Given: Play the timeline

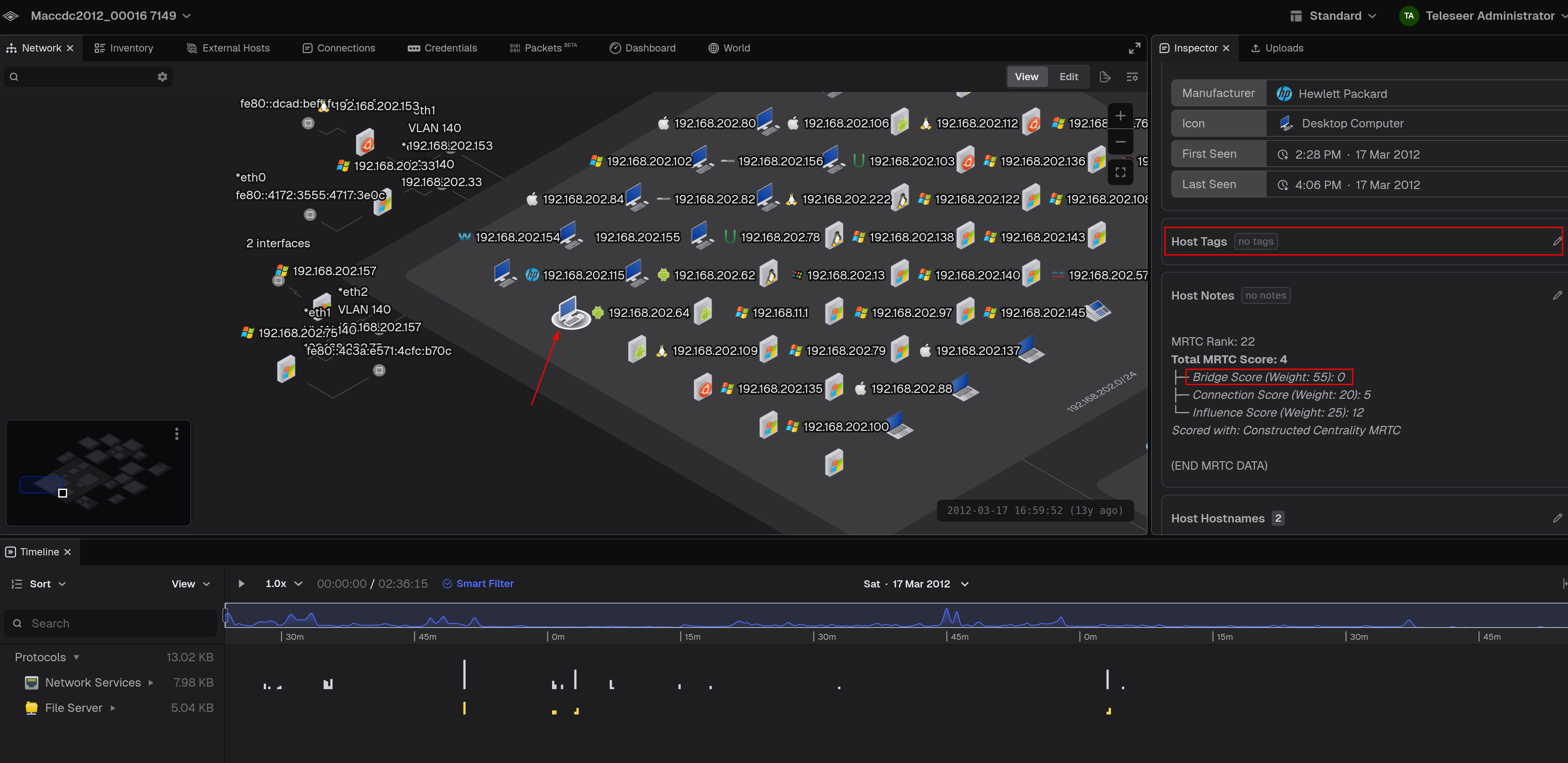Looking at the screenshot, I should click(241, 584).
